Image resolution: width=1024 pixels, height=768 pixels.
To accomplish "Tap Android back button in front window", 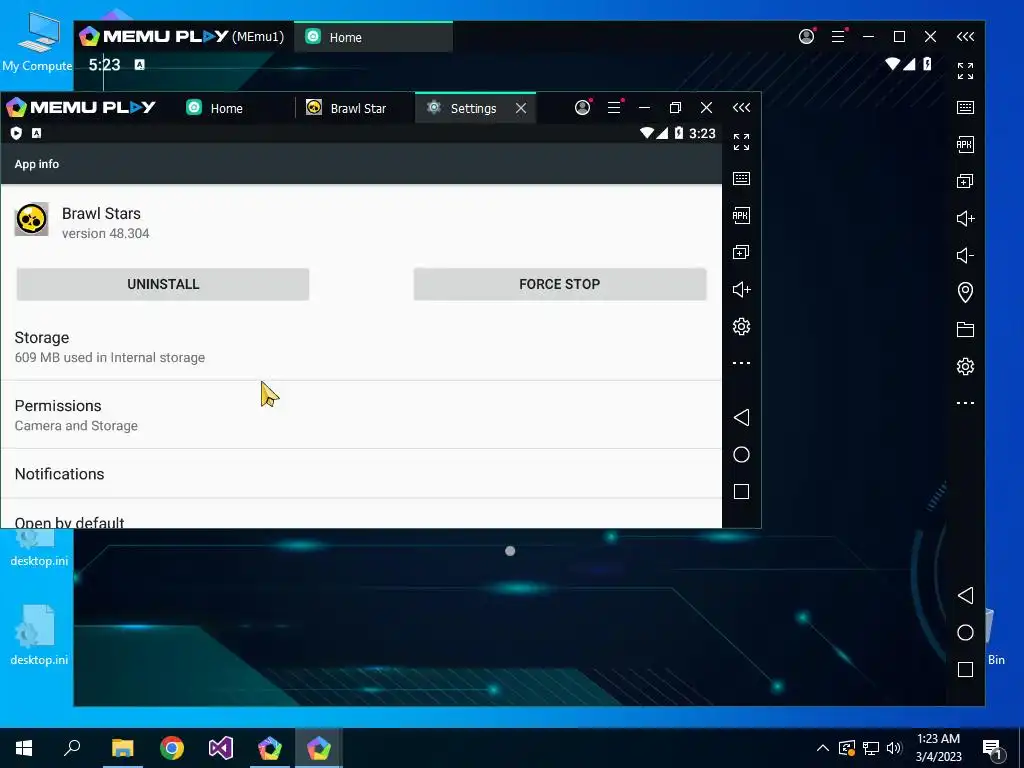I will pyautogui.click(x=741, y=417).
